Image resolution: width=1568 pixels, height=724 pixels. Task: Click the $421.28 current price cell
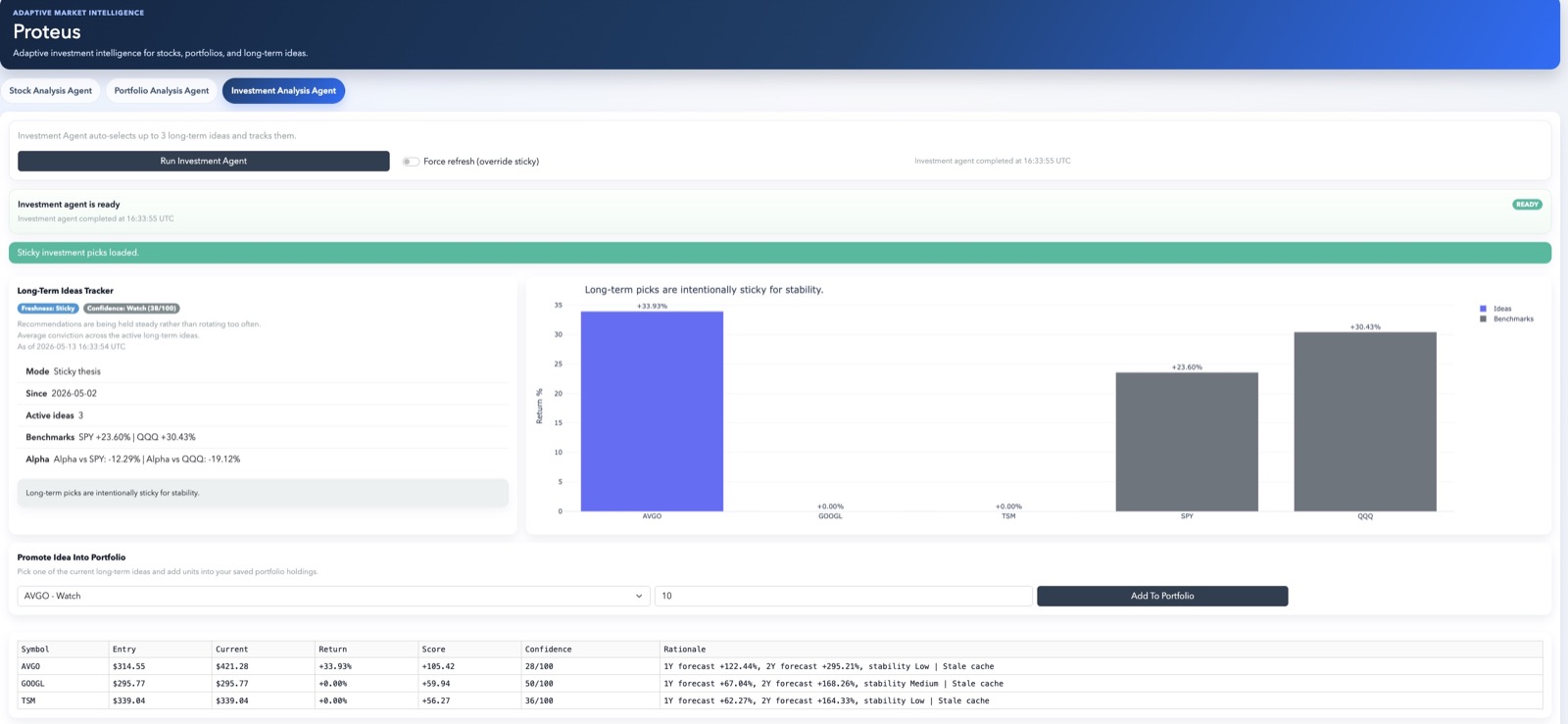(x=263, y=666)
